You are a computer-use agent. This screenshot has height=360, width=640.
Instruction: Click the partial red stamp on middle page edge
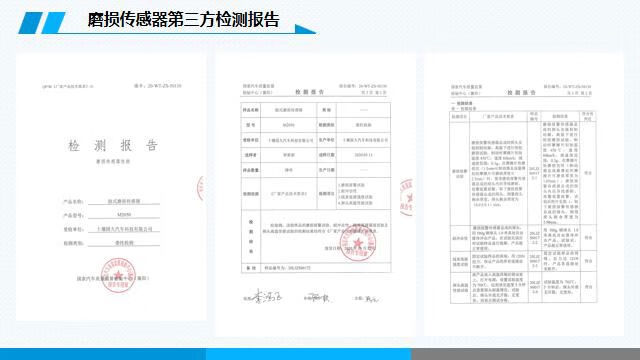pyautogui.click(x=406, y=197)
